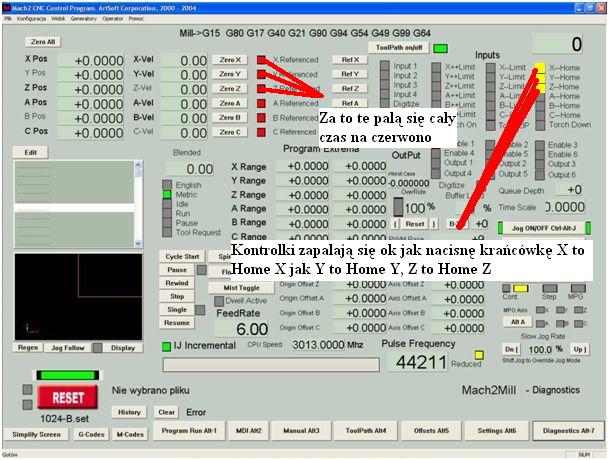Click the Output 4 indicator LED
Image resolution: width=609 pixels, height=460 pixels.
(x=436, y=173)
